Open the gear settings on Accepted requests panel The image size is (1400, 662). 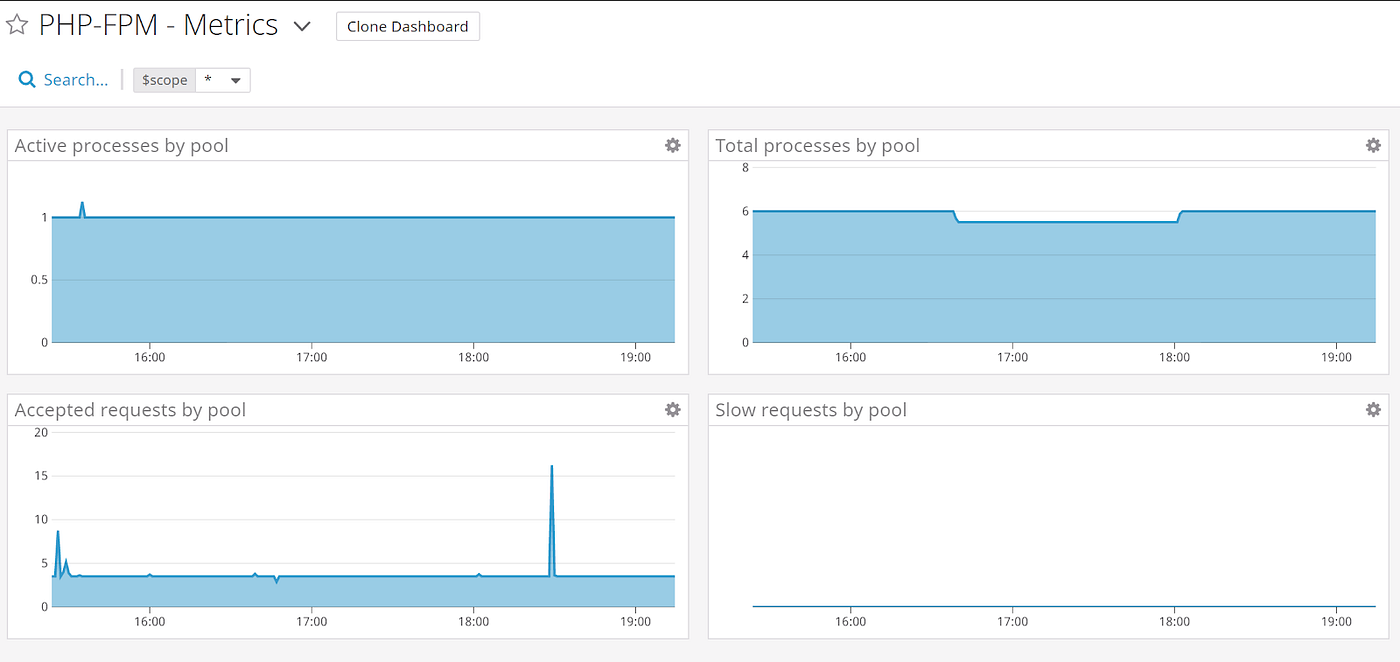tap(672, 409)
